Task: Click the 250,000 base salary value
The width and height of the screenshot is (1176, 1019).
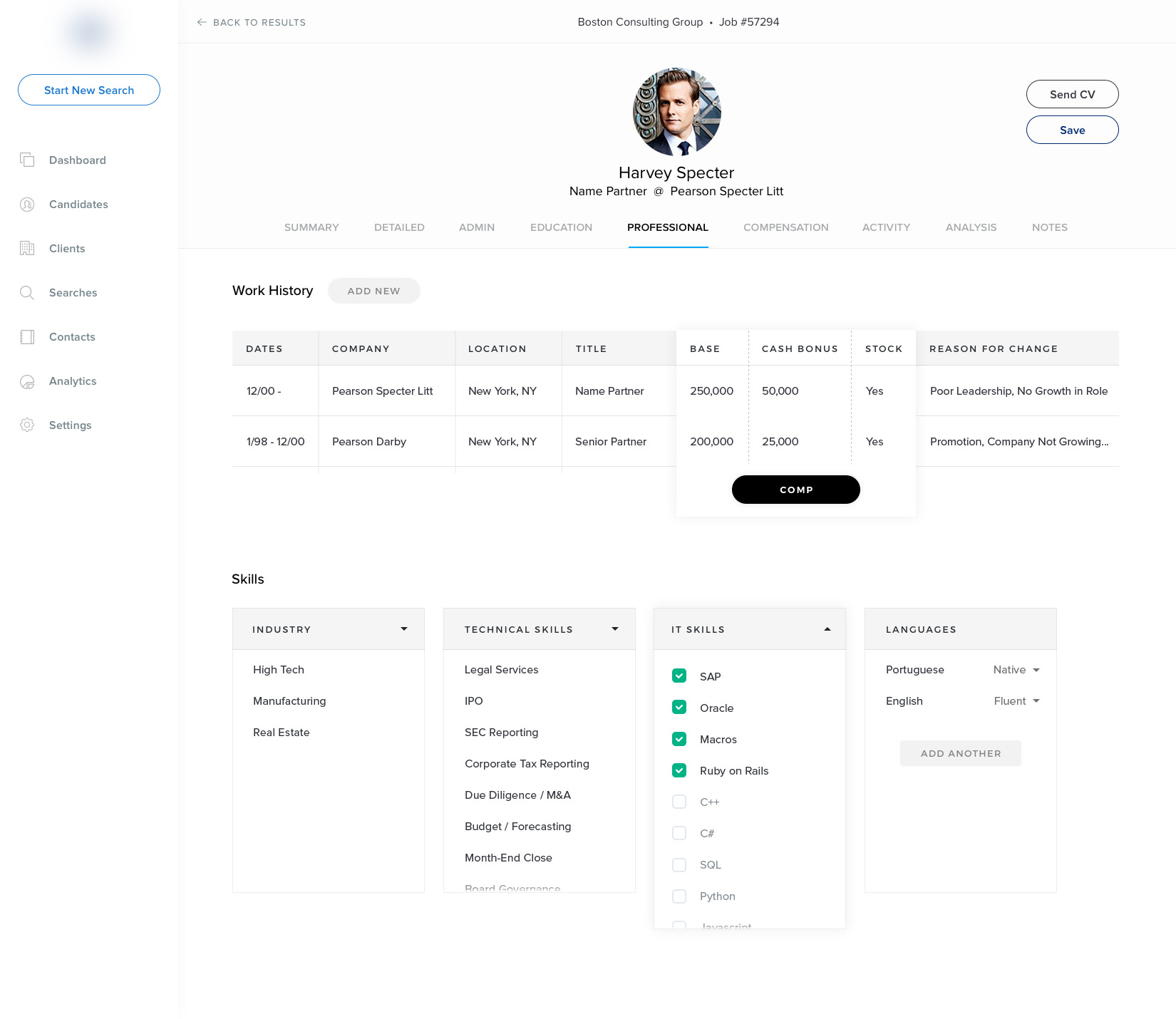Action: tap(711, 391)
